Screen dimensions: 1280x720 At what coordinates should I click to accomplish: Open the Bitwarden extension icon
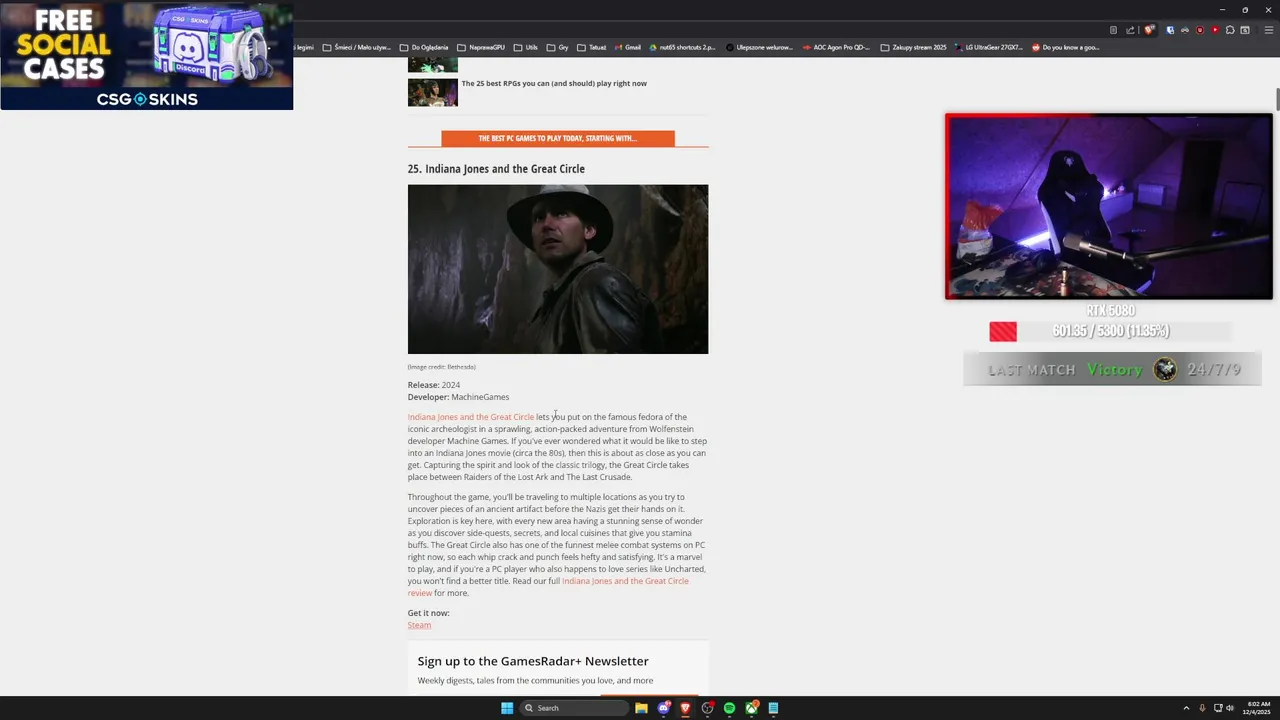coord(1170,30)
